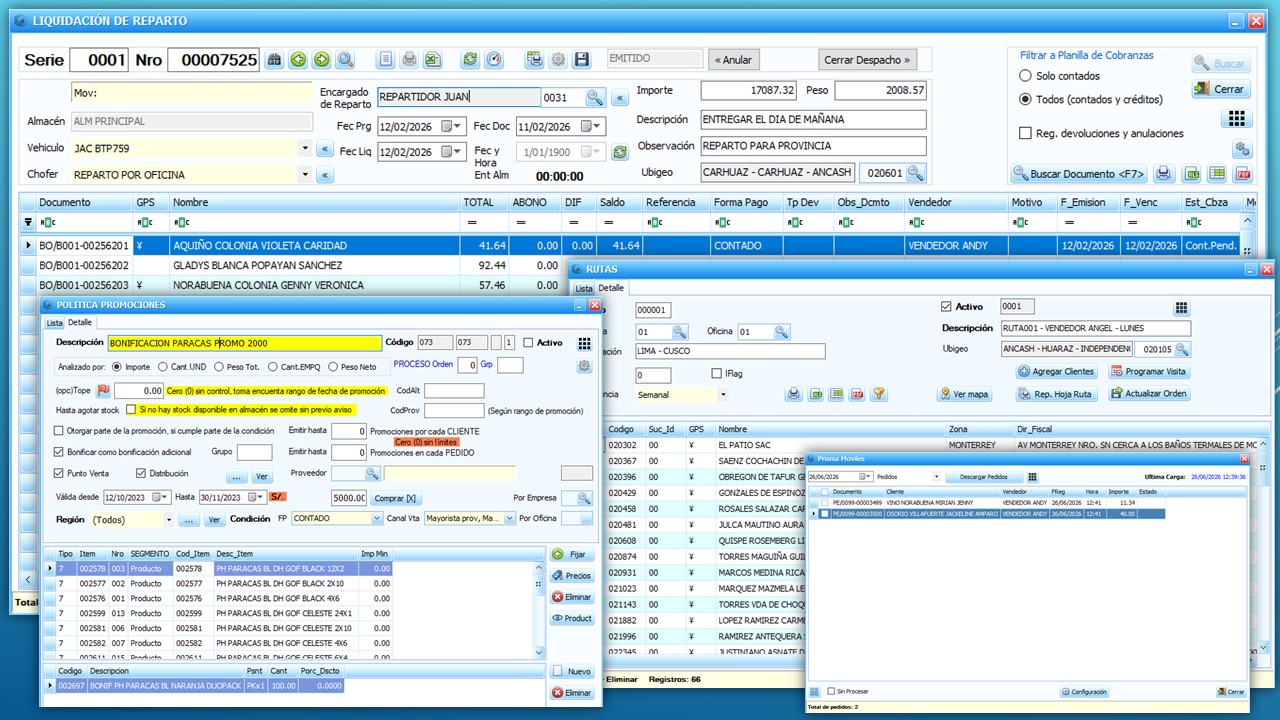Click the PDF icon beside Buscar Documento
Image resolution: width=1280 pixels, height=720 pixels.
tap(1244, 174)
